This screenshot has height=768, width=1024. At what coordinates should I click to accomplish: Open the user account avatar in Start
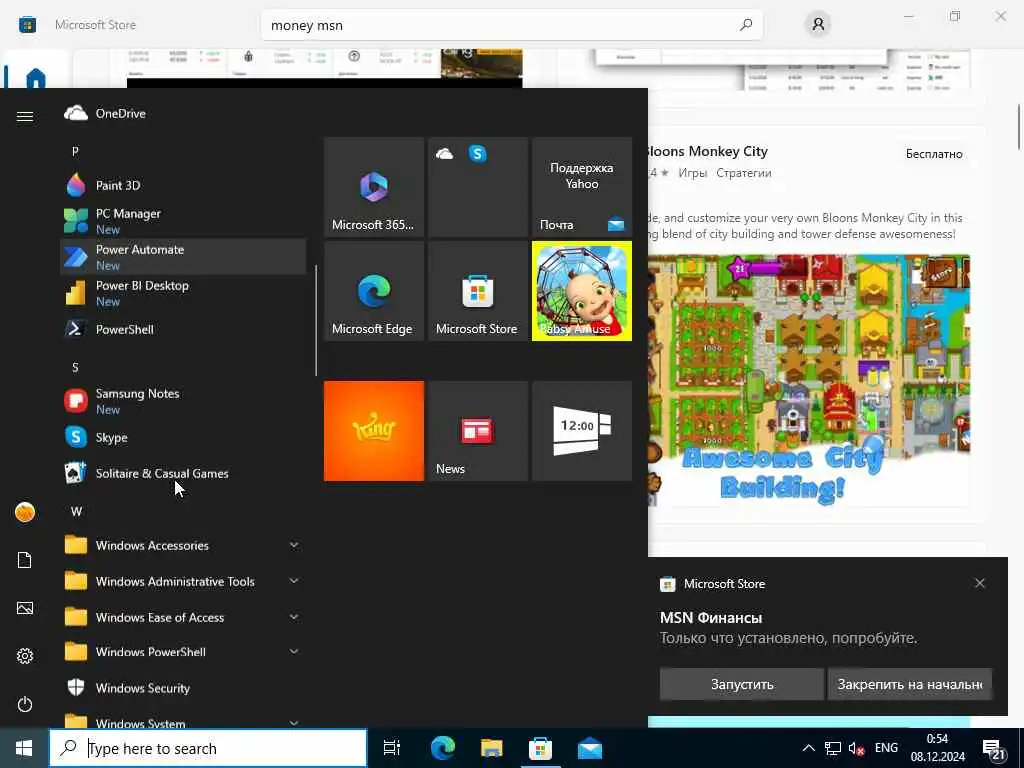pos(25,513)
